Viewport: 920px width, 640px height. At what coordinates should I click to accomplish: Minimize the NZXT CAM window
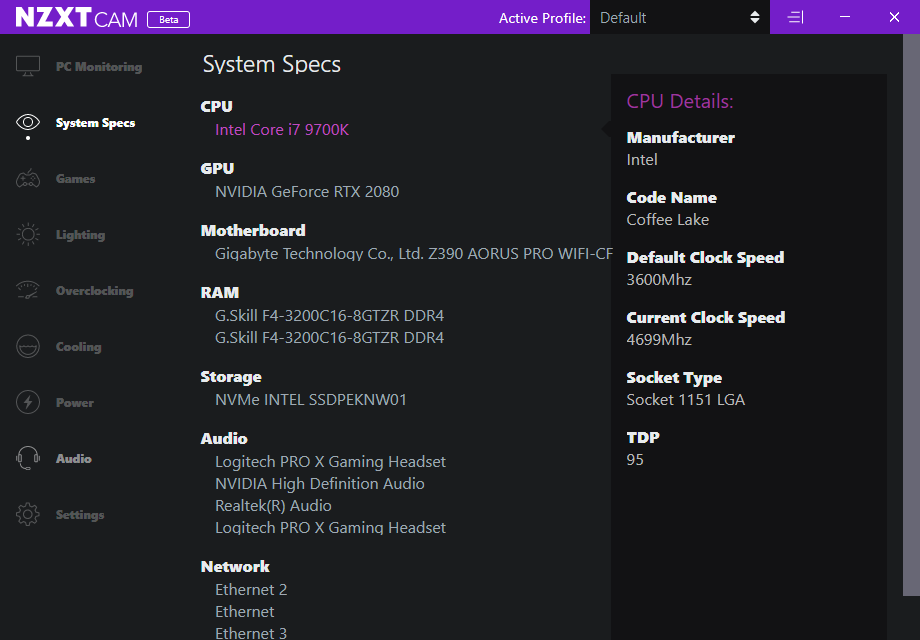point(845,18)
